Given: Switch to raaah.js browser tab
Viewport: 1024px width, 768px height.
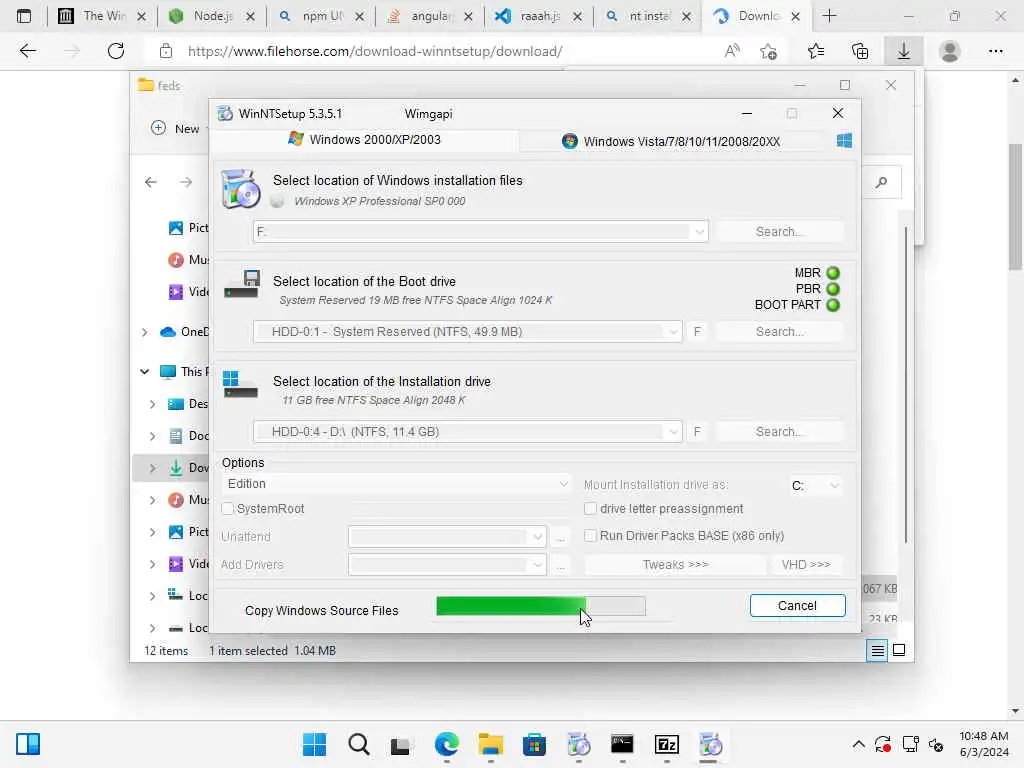Looking at the screenshot, I should tap(539, 16).
